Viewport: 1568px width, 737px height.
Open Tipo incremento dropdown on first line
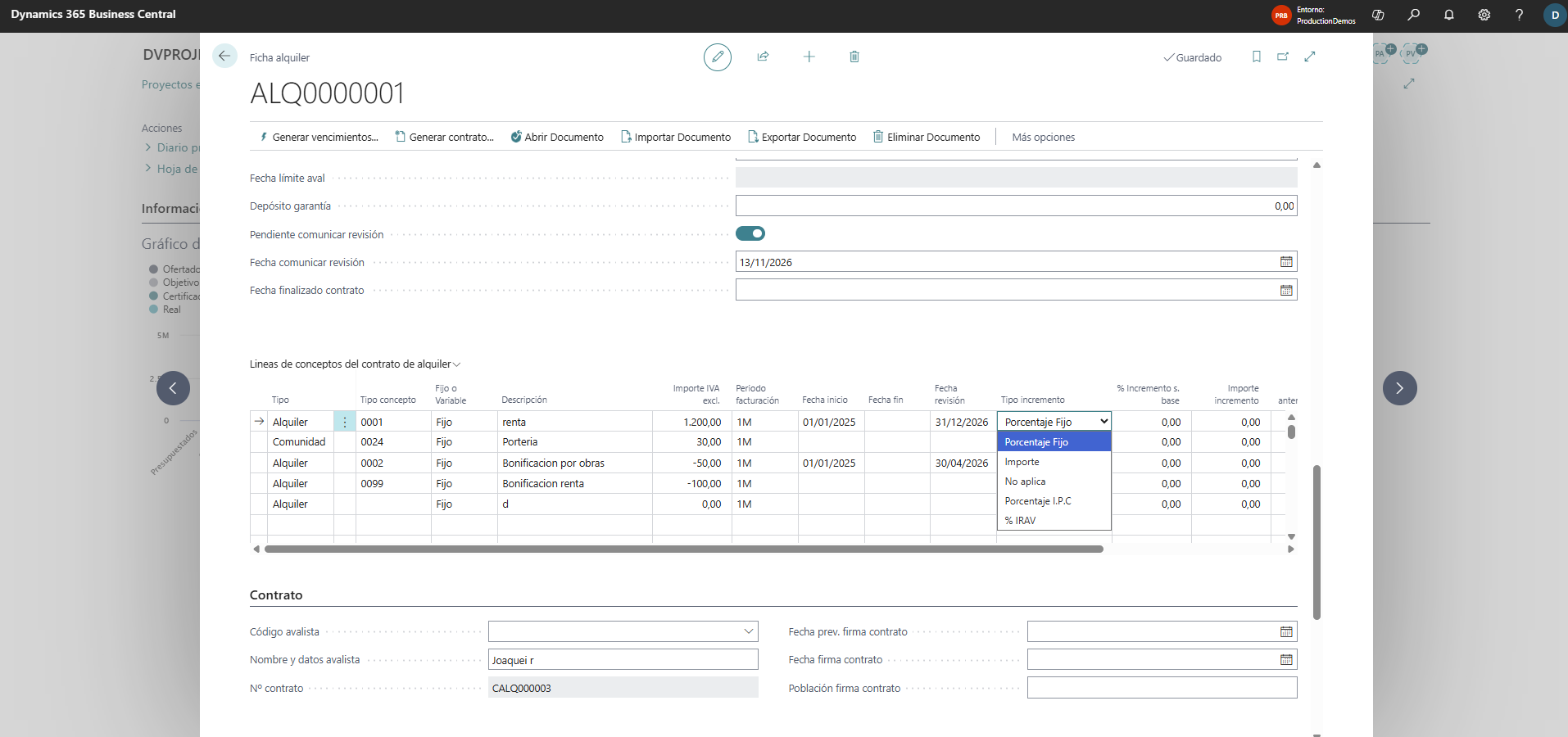[x=1054, y=422]
